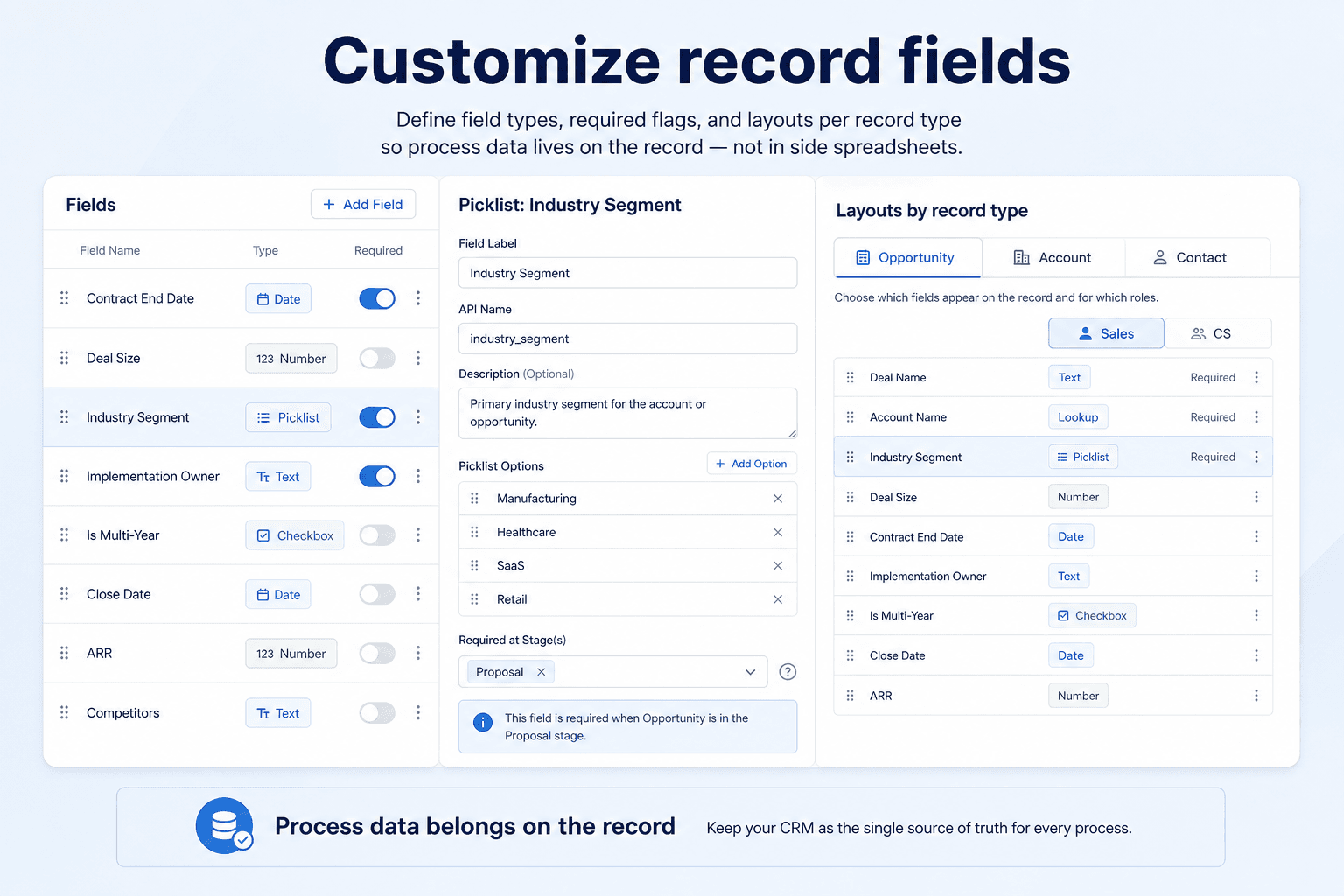Switch to the Account layout tab
Image resolution: width=1344 pixels, height=896 pixels.
click(1053, 257)
